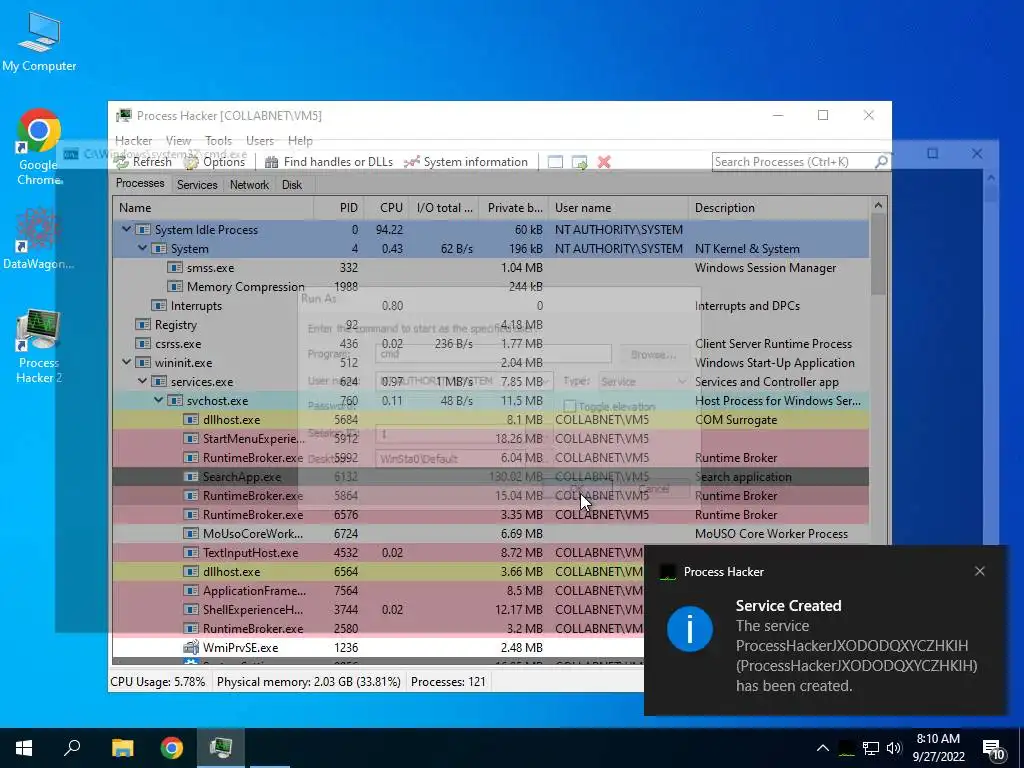Click the process list scrollbar up arrow

[878, 205]
